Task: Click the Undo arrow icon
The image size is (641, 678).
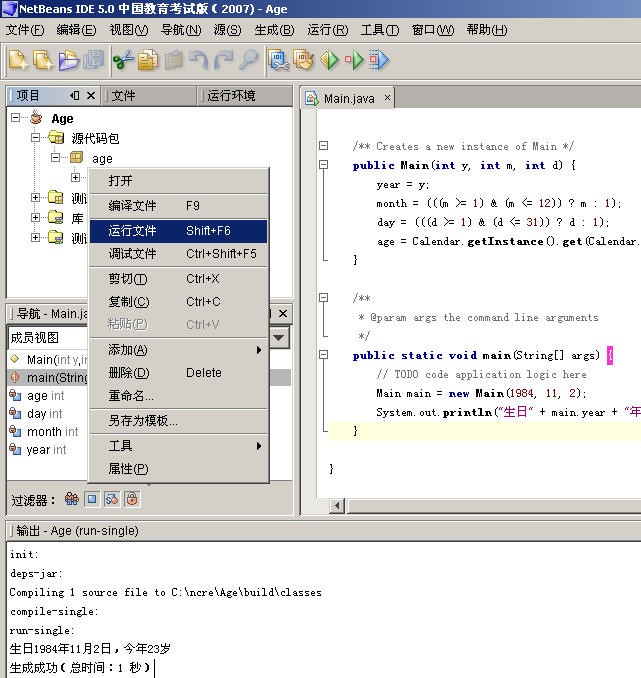Action: (199, 60)
